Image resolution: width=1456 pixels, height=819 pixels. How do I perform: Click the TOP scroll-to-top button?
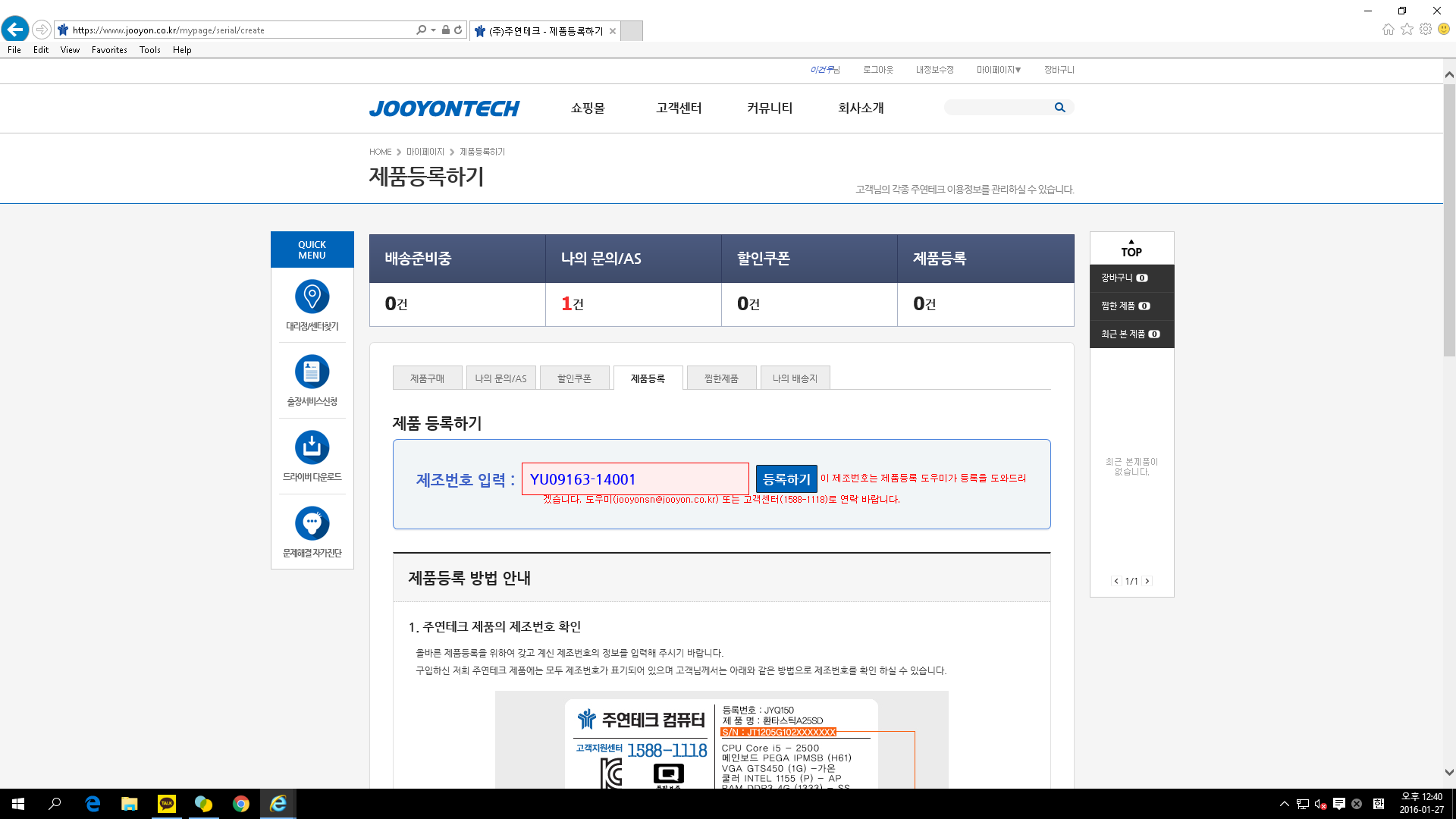[x=1131, y=249]
